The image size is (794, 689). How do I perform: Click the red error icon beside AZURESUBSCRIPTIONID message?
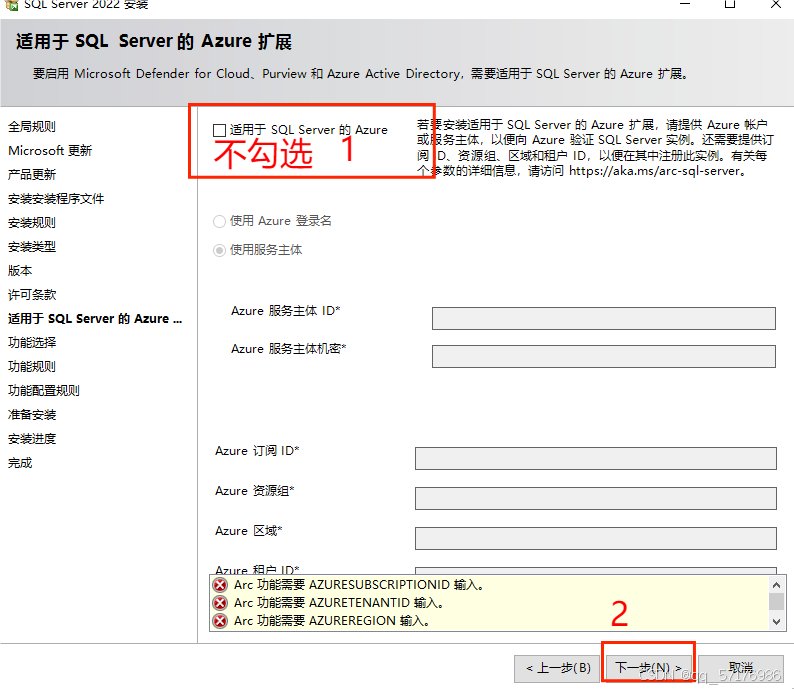point(220,585)
